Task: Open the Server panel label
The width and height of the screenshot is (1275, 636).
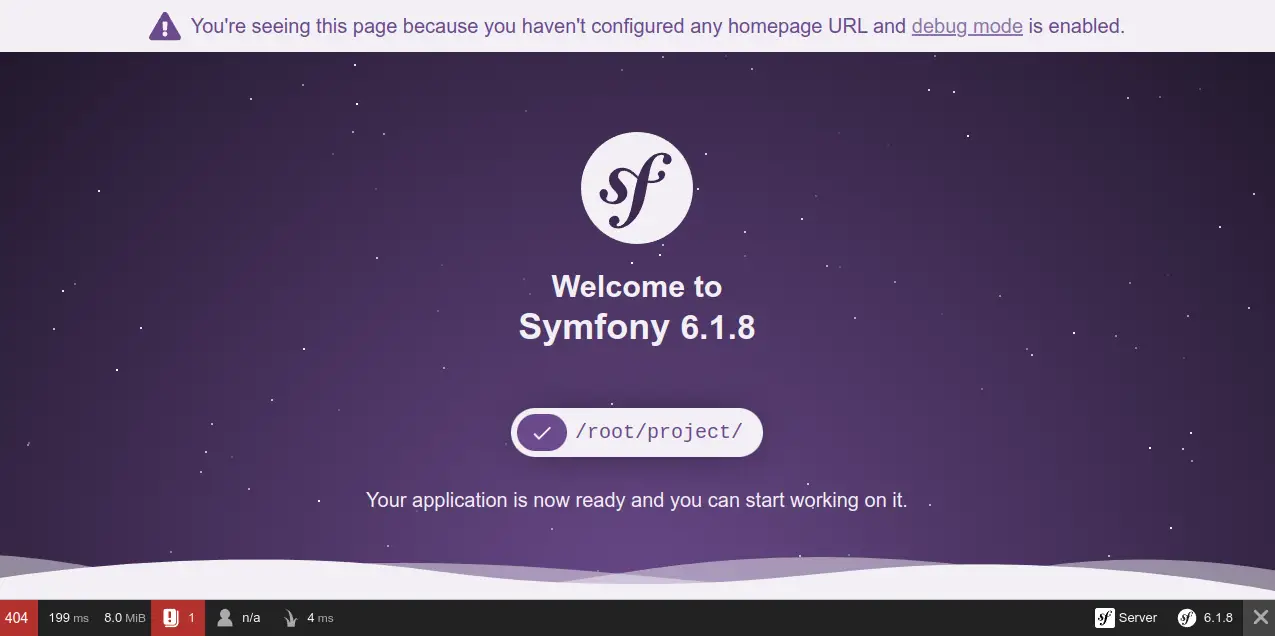Action: 1138,618
